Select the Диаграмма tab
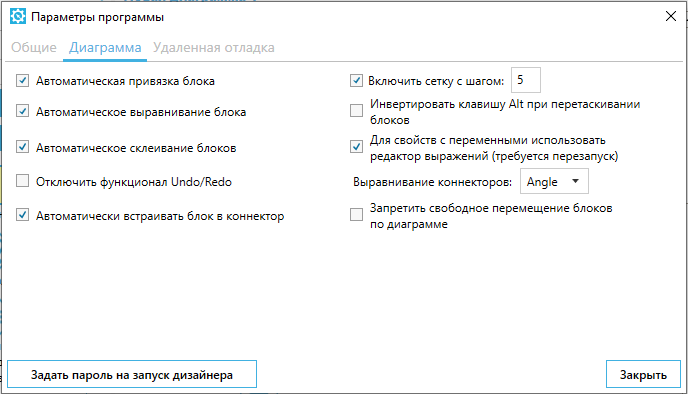This screenshot has width=688, height=394. click(105, 47)
